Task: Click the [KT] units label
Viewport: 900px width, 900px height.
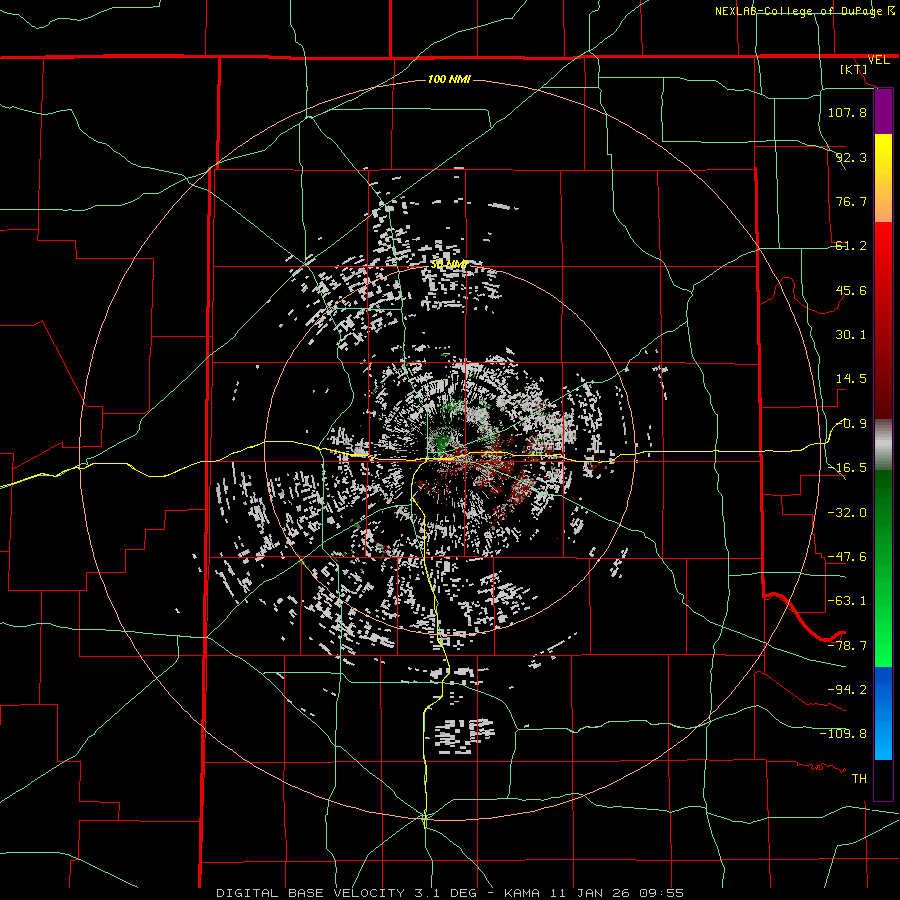Action: [854, 69]
